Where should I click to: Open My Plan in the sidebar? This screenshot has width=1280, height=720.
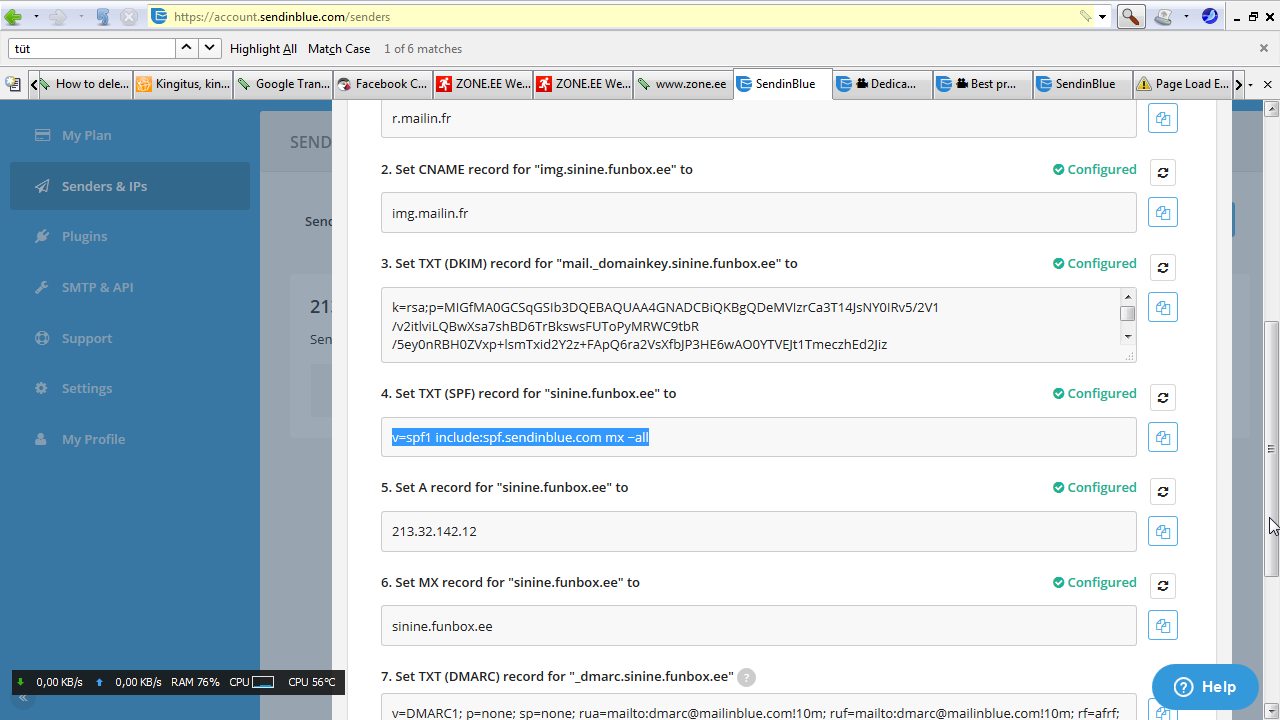point(130,135)
